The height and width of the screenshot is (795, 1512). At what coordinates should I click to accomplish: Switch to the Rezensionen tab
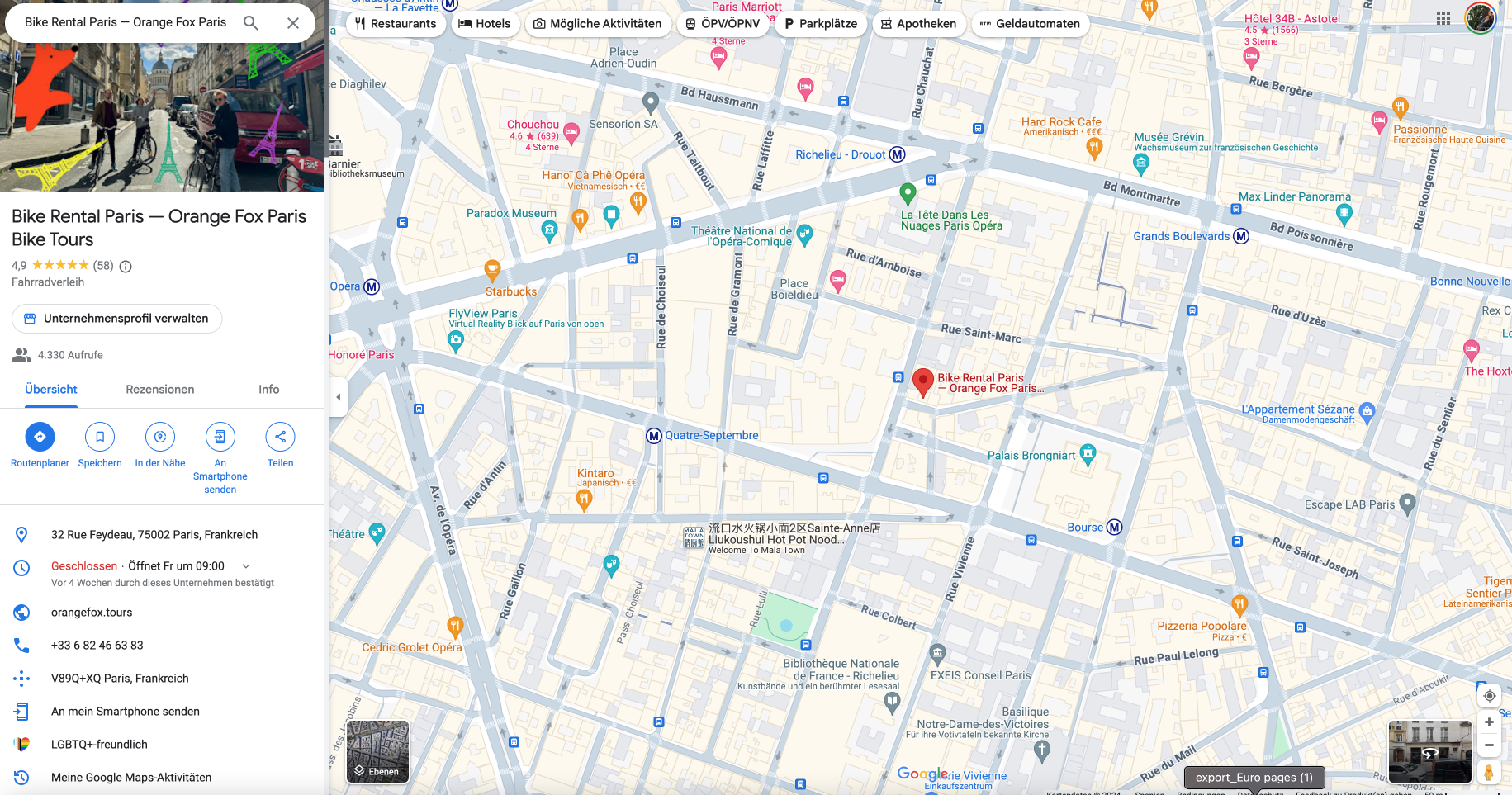160,390
